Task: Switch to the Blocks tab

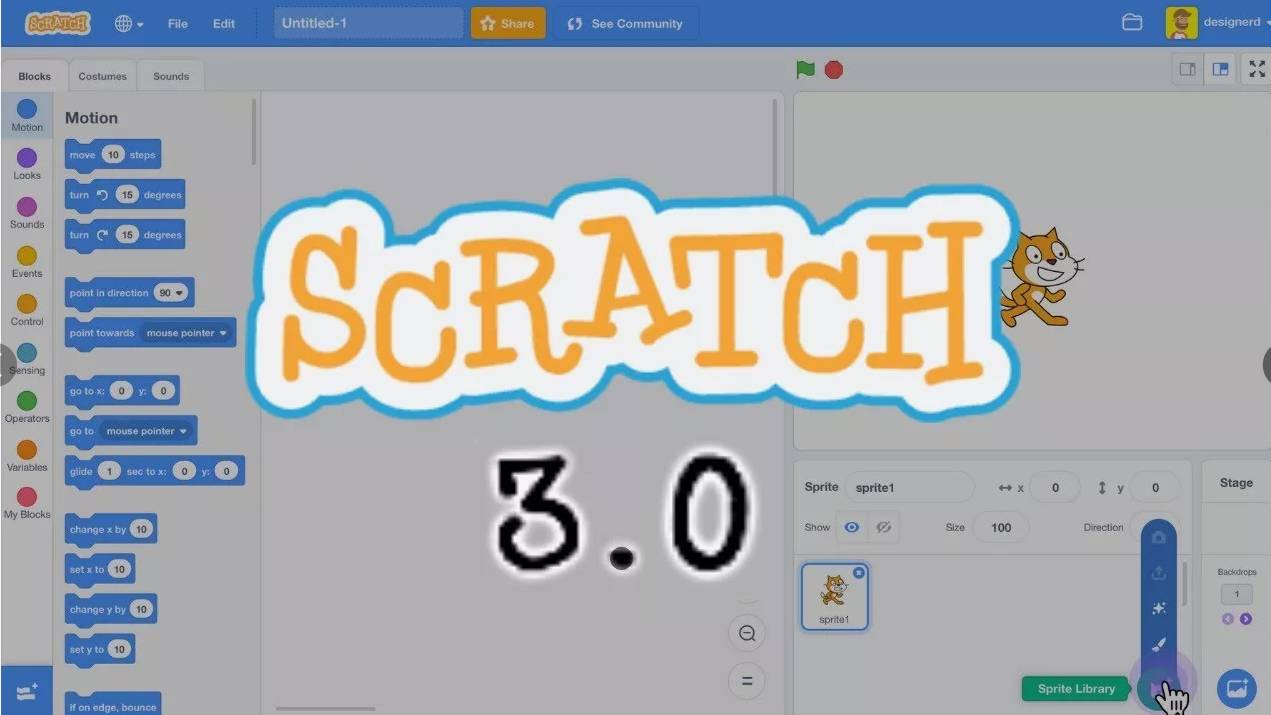Action: pyautogui.click(x=34, y=76)
